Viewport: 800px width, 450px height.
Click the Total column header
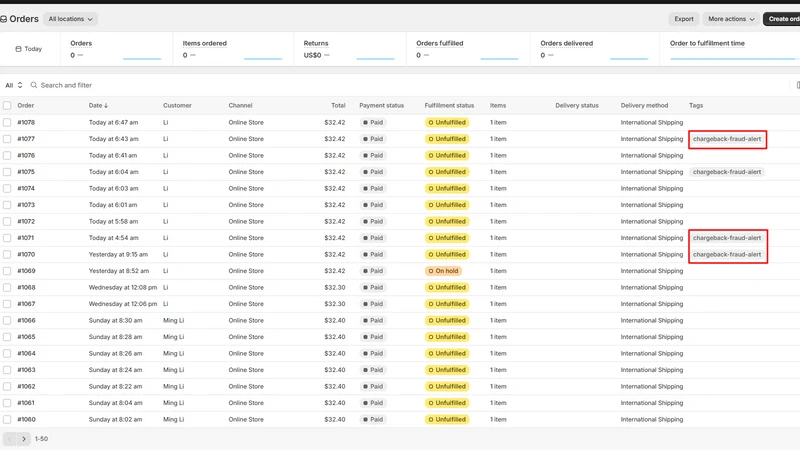click(338, 106)
